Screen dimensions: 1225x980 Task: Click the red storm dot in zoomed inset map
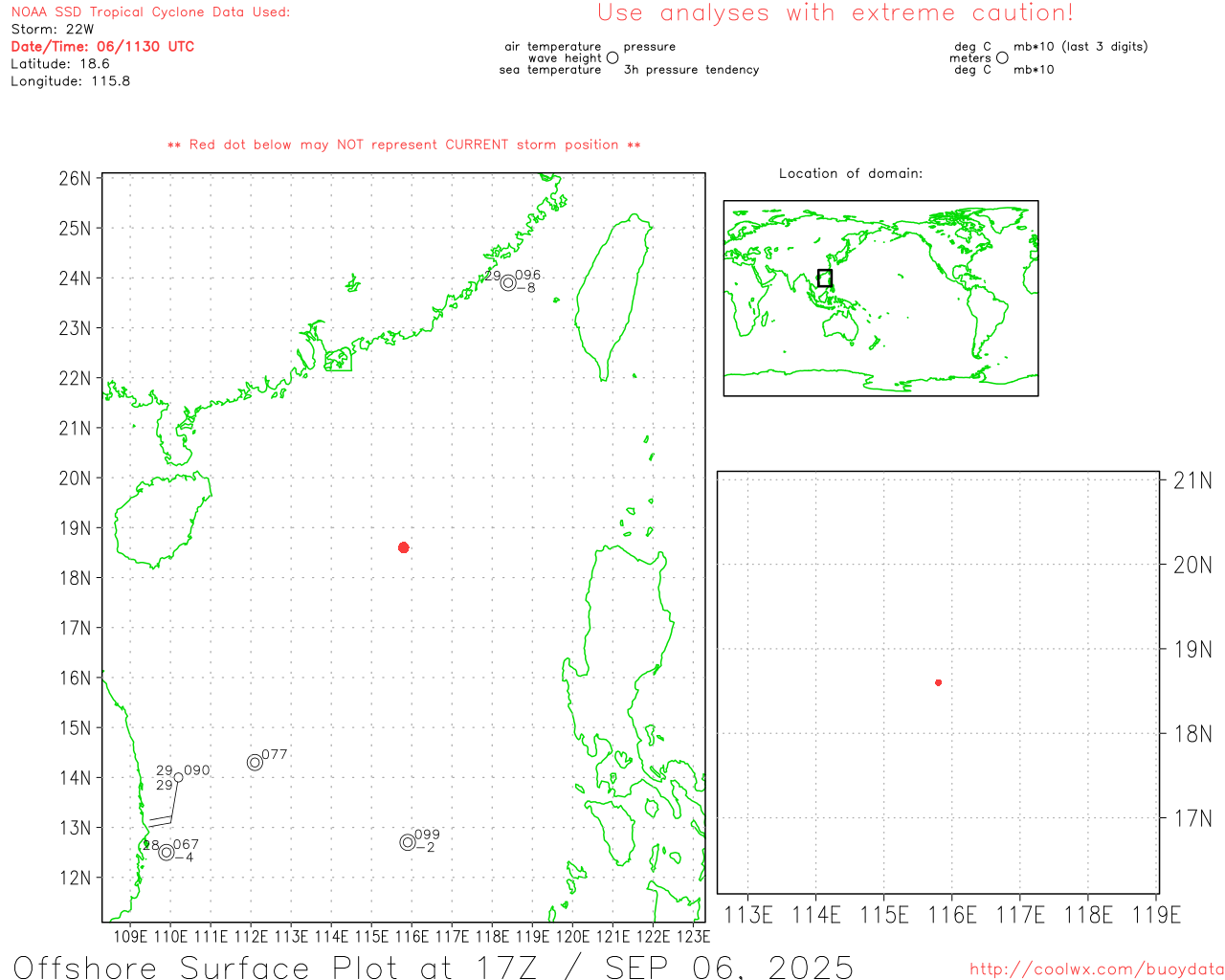coord(939,682)
